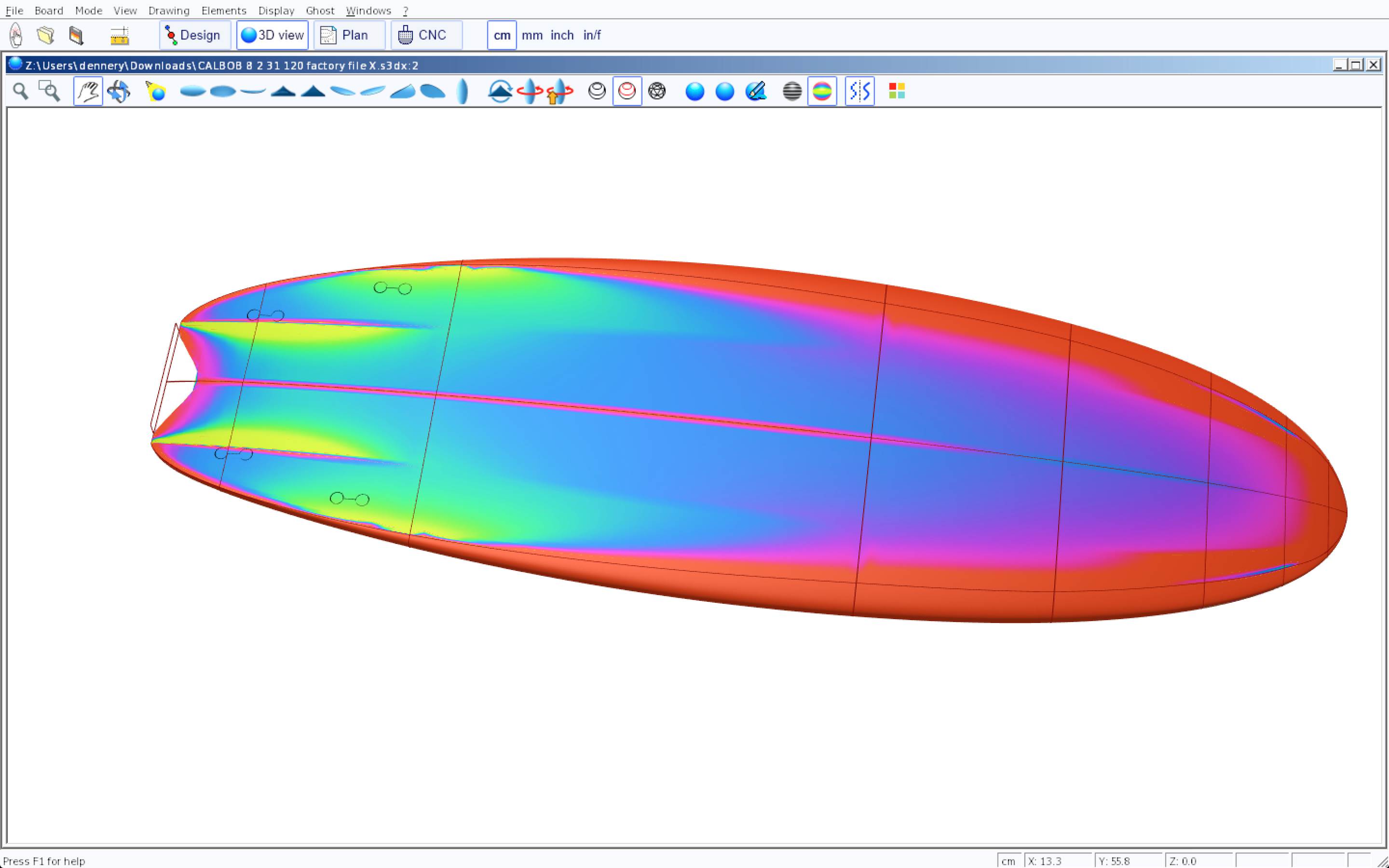Click the four-color squares icon
The image size is (1389, 868).
pos(897,91)
